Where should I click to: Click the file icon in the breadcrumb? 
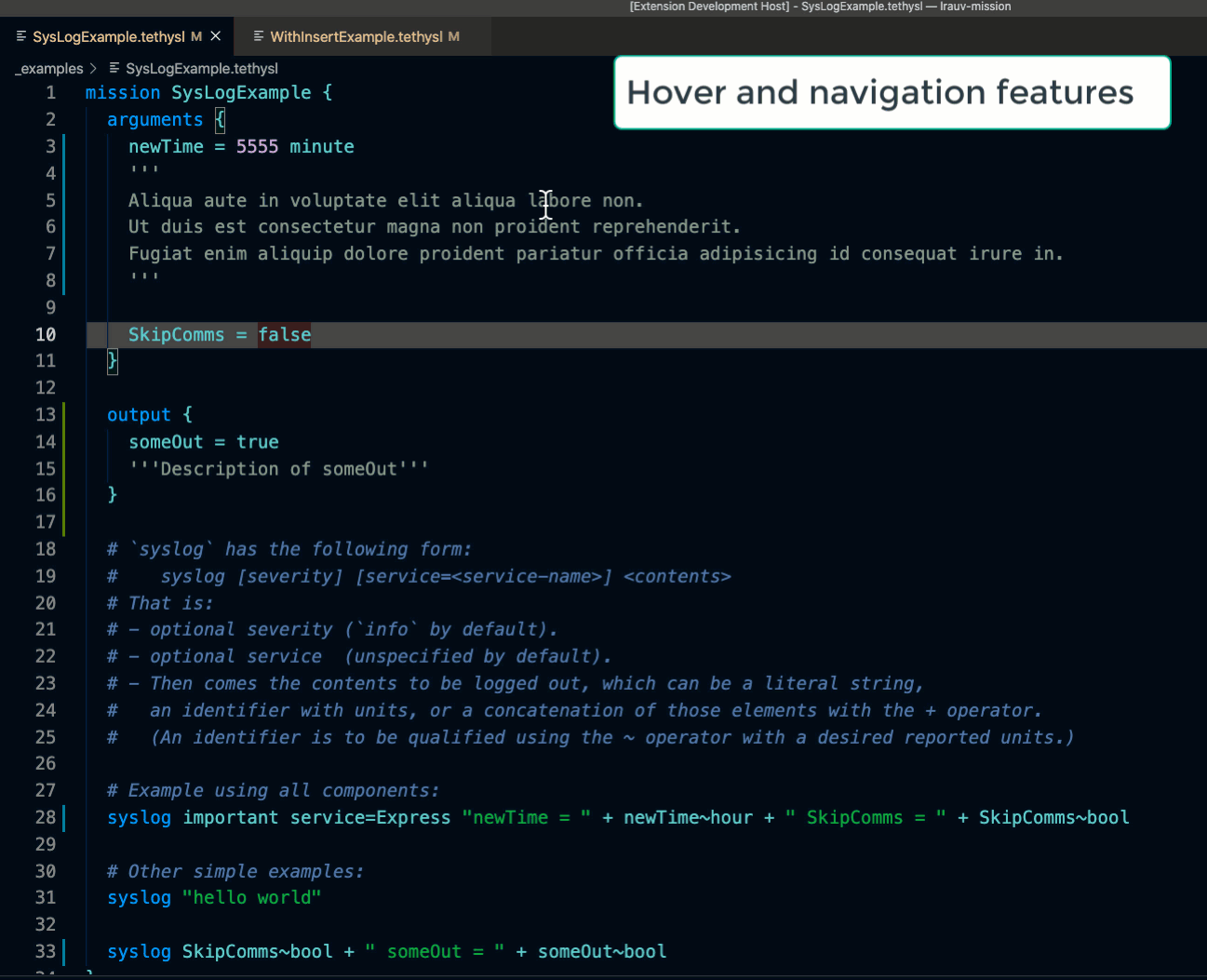[114, 68]
